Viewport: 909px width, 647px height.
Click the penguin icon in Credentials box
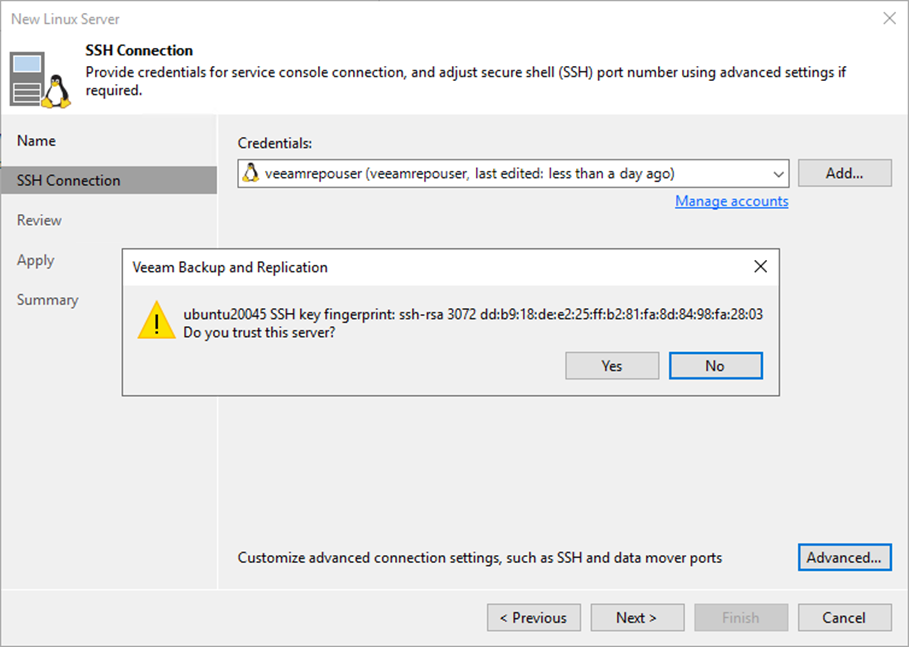click(251, 173)
